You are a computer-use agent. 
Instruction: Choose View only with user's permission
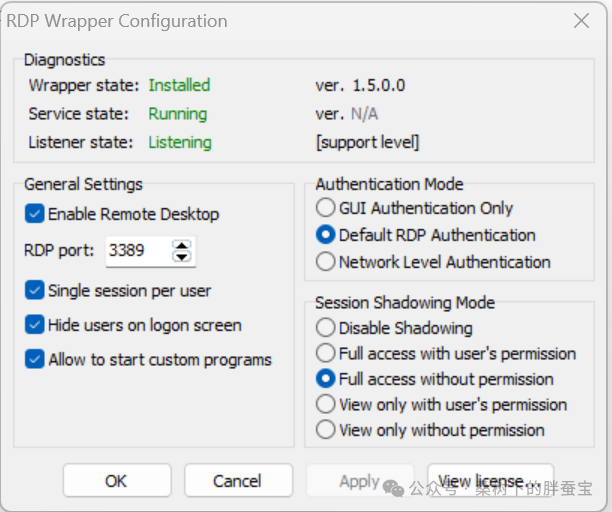[x=325, y=405]
